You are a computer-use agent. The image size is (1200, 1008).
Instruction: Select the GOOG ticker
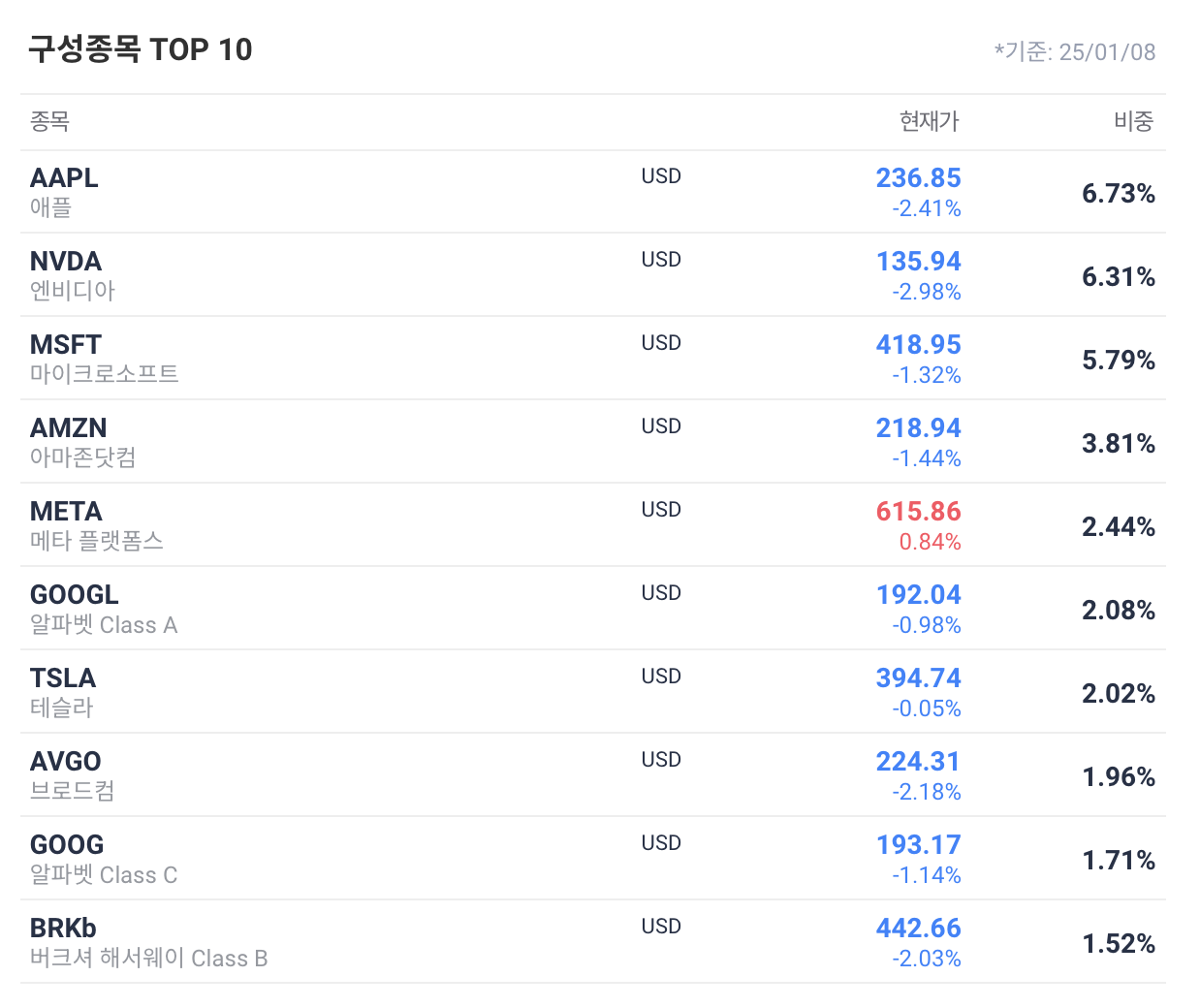click(x=67, y=844)
